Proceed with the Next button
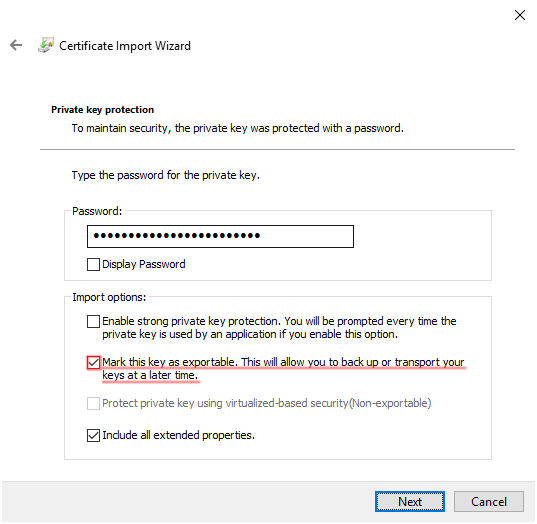Screen dimensions: 537x524 tap(410, 501)
